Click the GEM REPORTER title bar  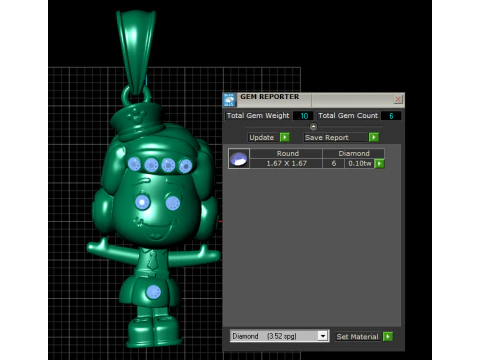313,100
